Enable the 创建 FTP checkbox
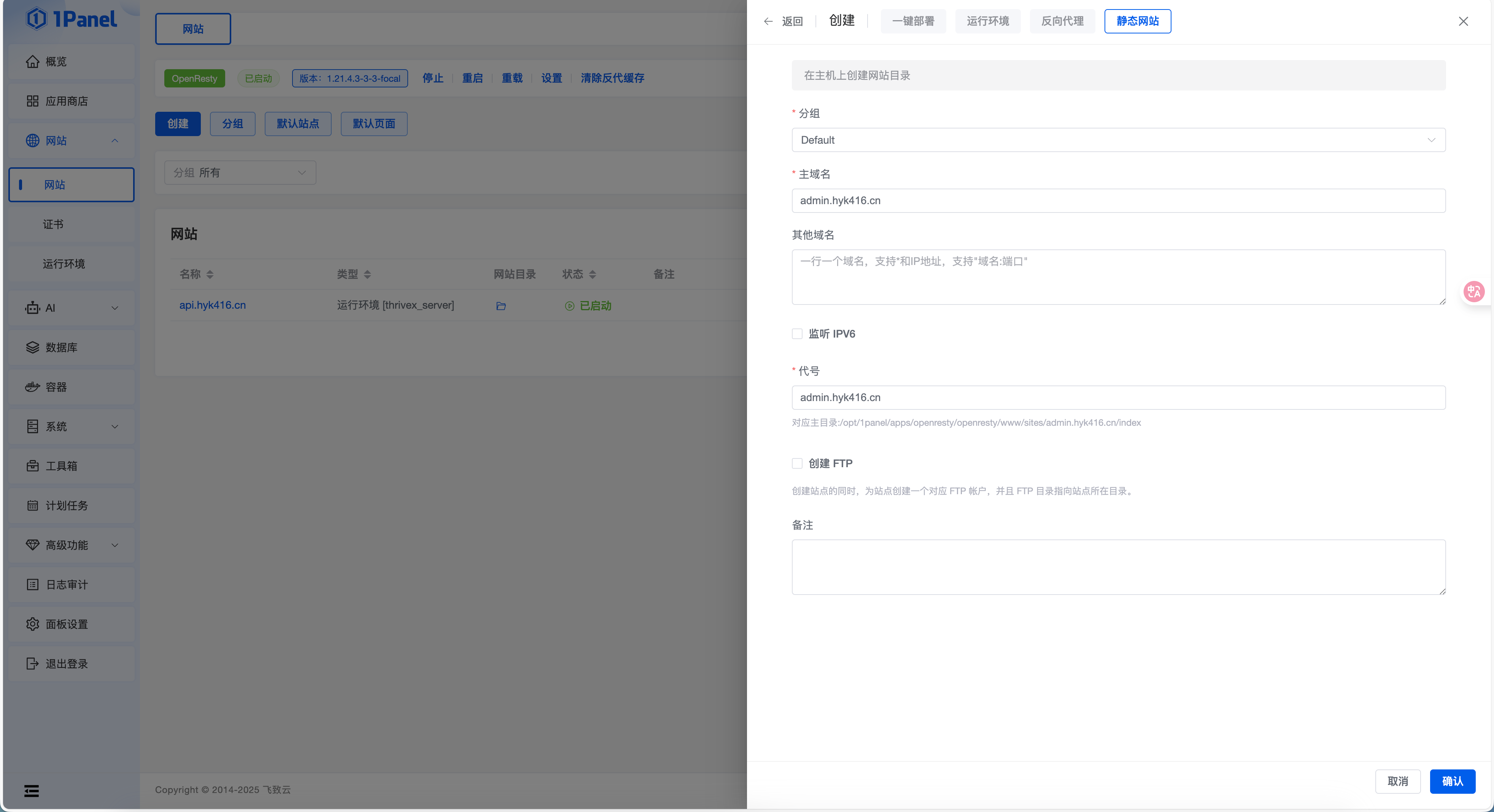This screenshot has width=1494, height=812. [797, 464]
